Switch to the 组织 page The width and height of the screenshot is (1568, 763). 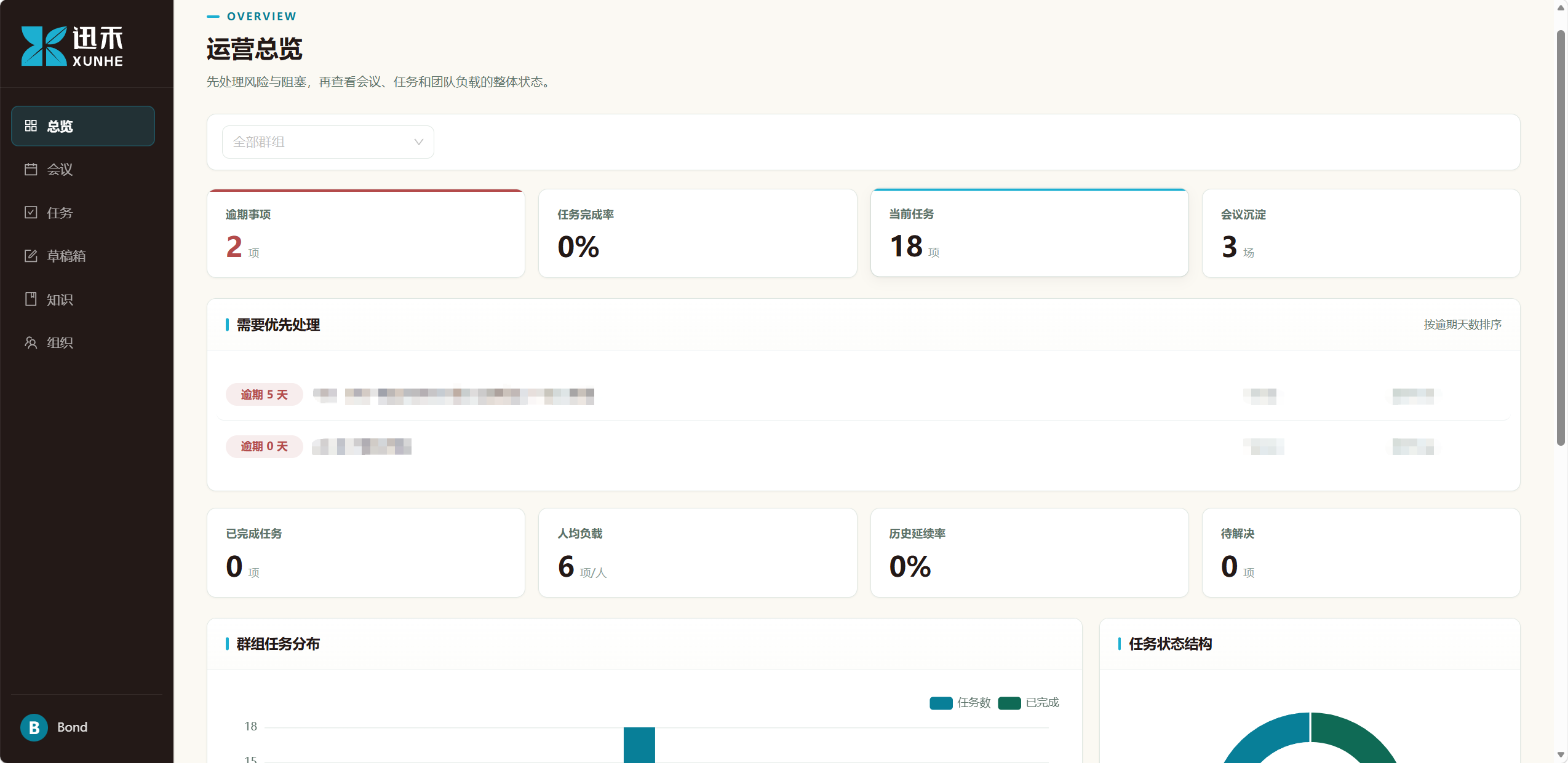83,342
